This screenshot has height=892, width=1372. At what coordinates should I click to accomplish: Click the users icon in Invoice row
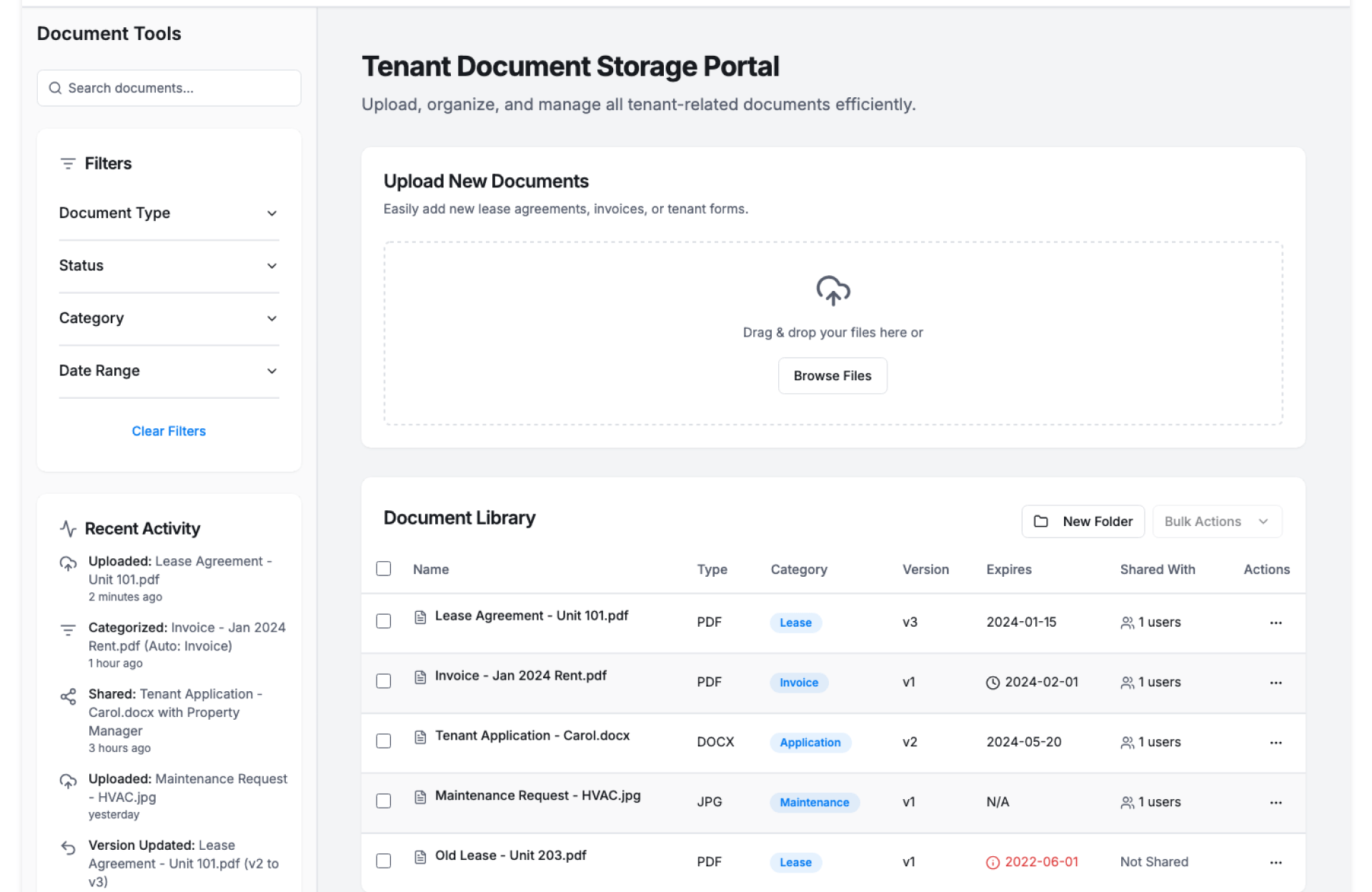tap(1127, 683)
